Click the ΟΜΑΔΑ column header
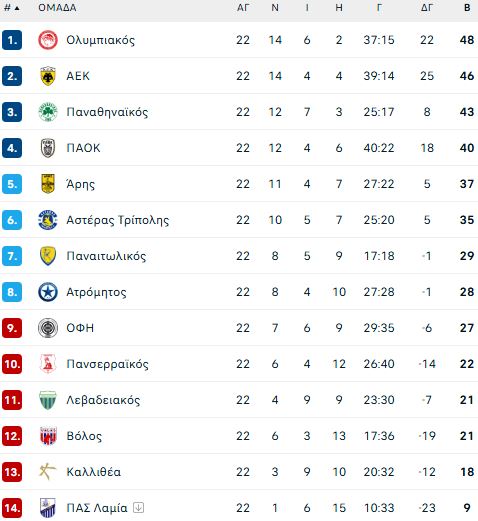Image resolution: width=478 pixels, height=521 pixels. pos(57,8)
